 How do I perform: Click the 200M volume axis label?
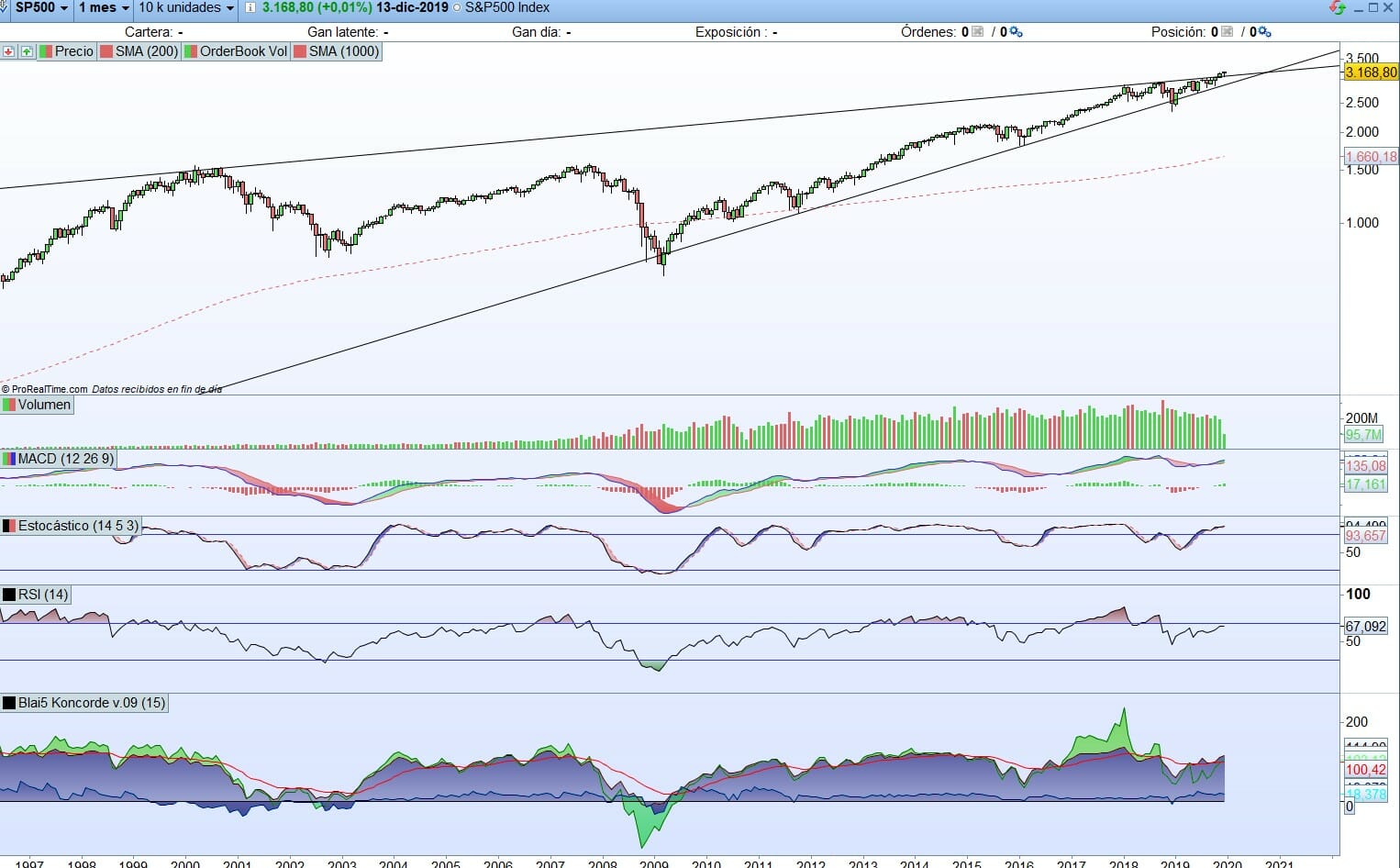pyautogui.click(x=1361, y=418)
